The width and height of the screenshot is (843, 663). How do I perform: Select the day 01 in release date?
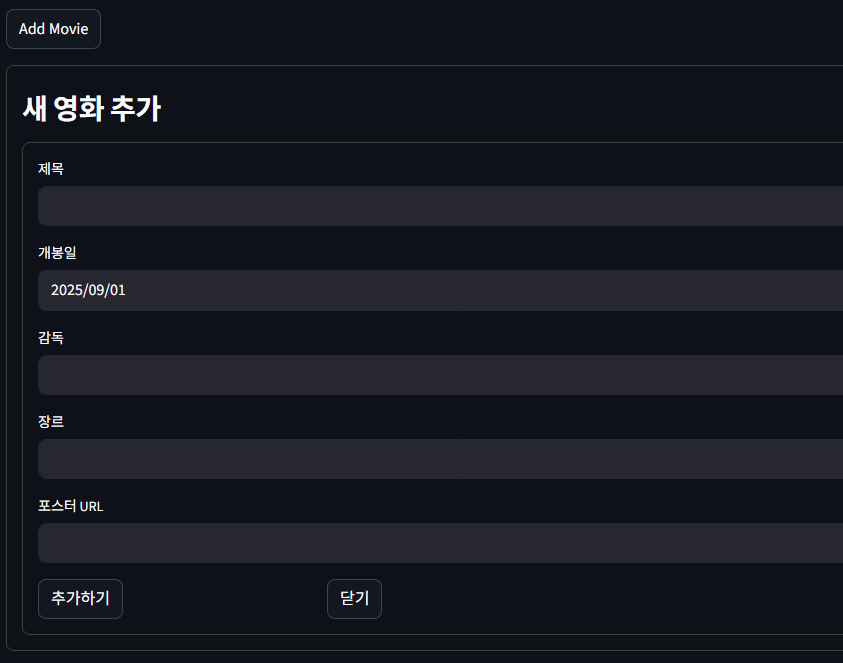click(117, 290)
